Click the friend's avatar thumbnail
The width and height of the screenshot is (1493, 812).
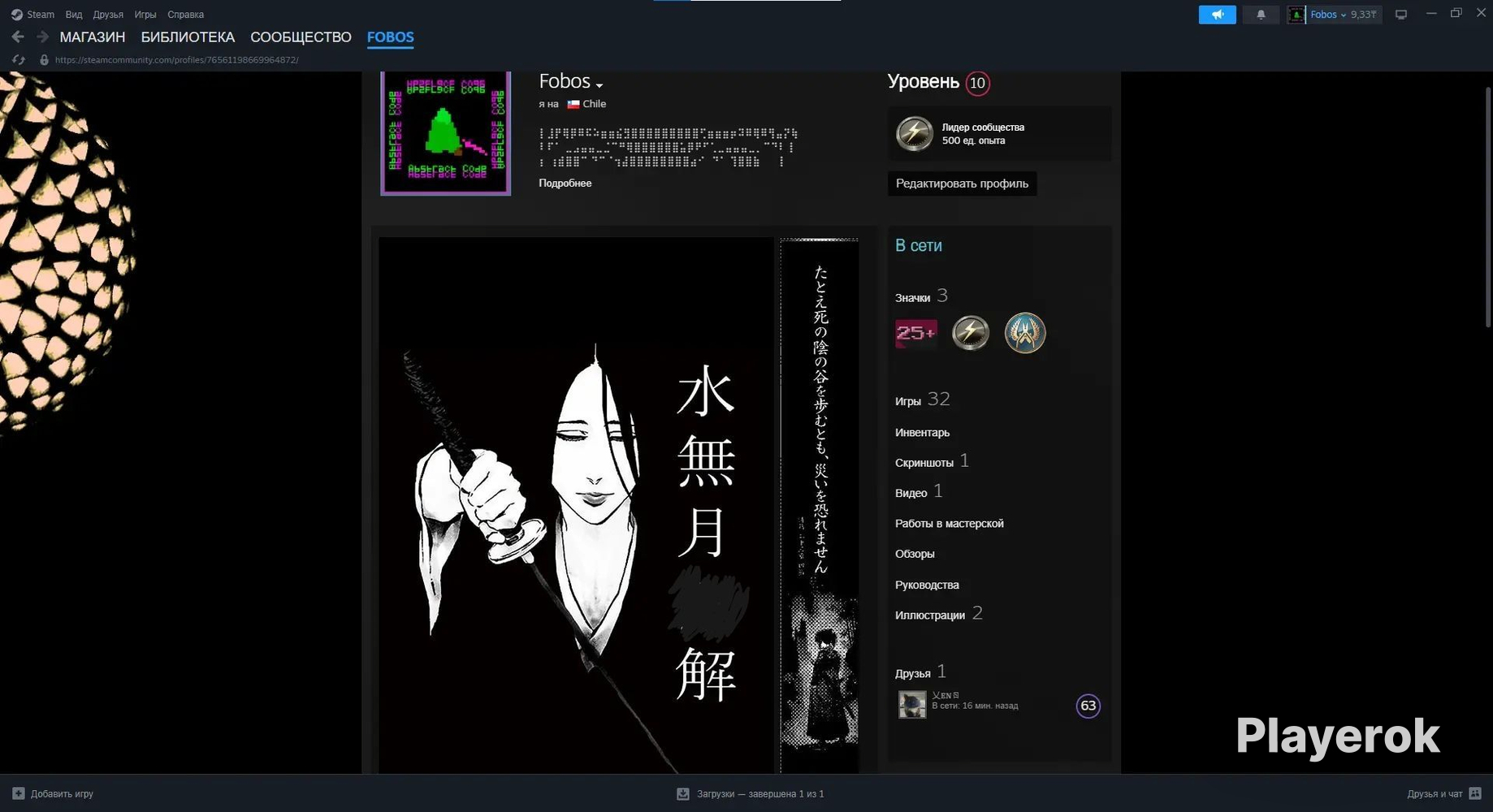(912, 705)
